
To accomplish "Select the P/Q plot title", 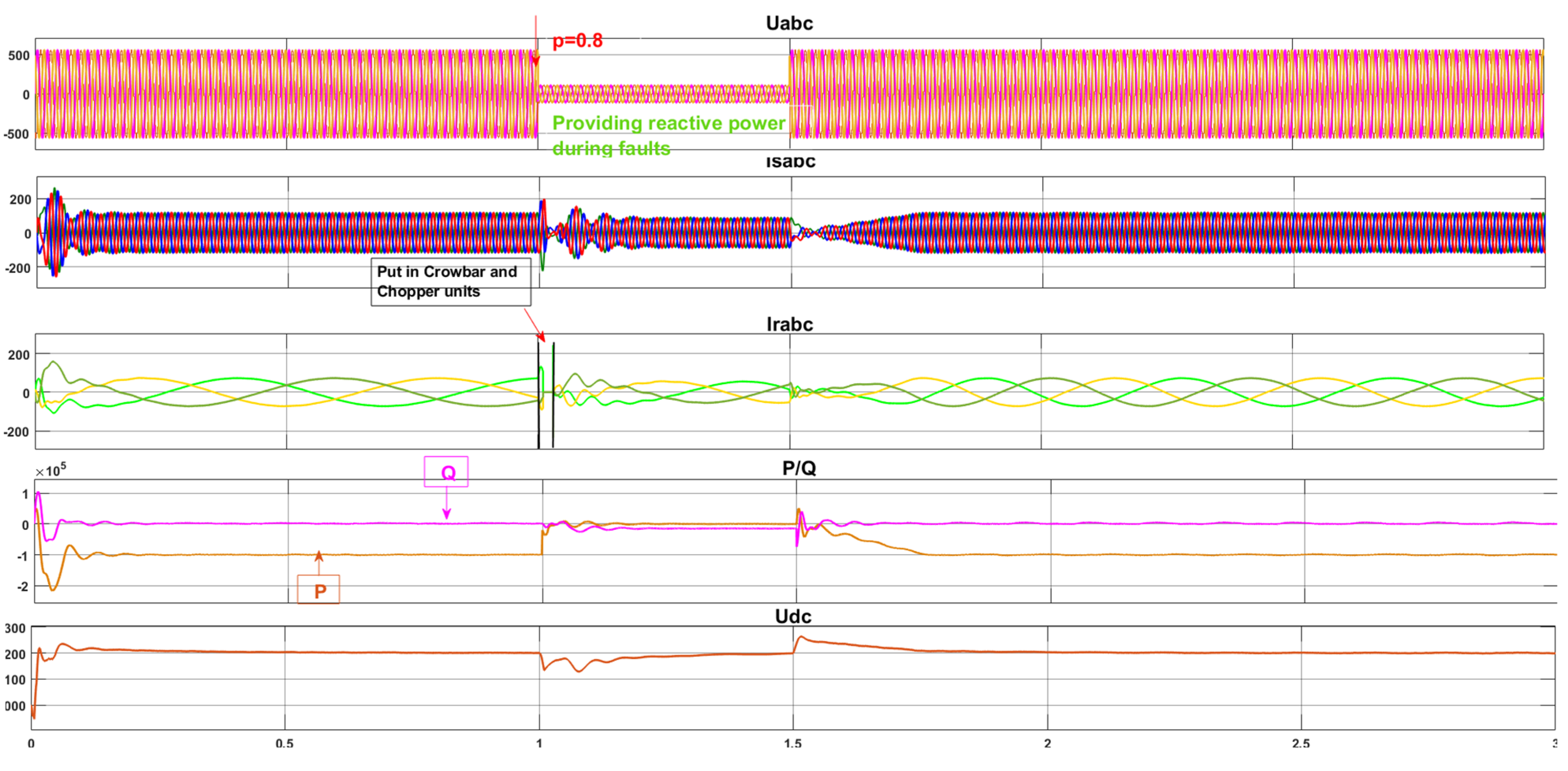I will (799, 468).
